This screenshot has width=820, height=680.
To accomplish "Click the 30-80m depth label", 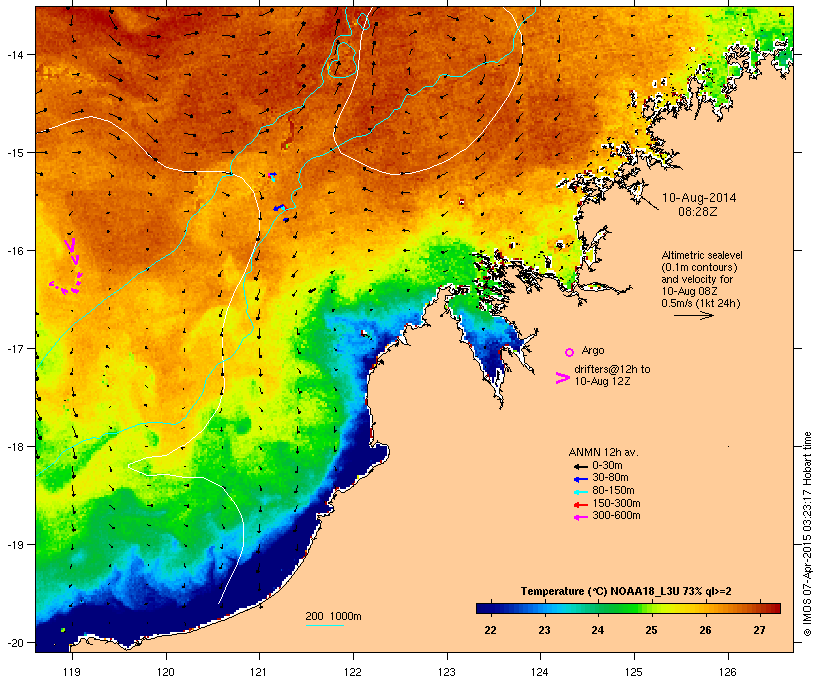I will click(x=610, y=478).
